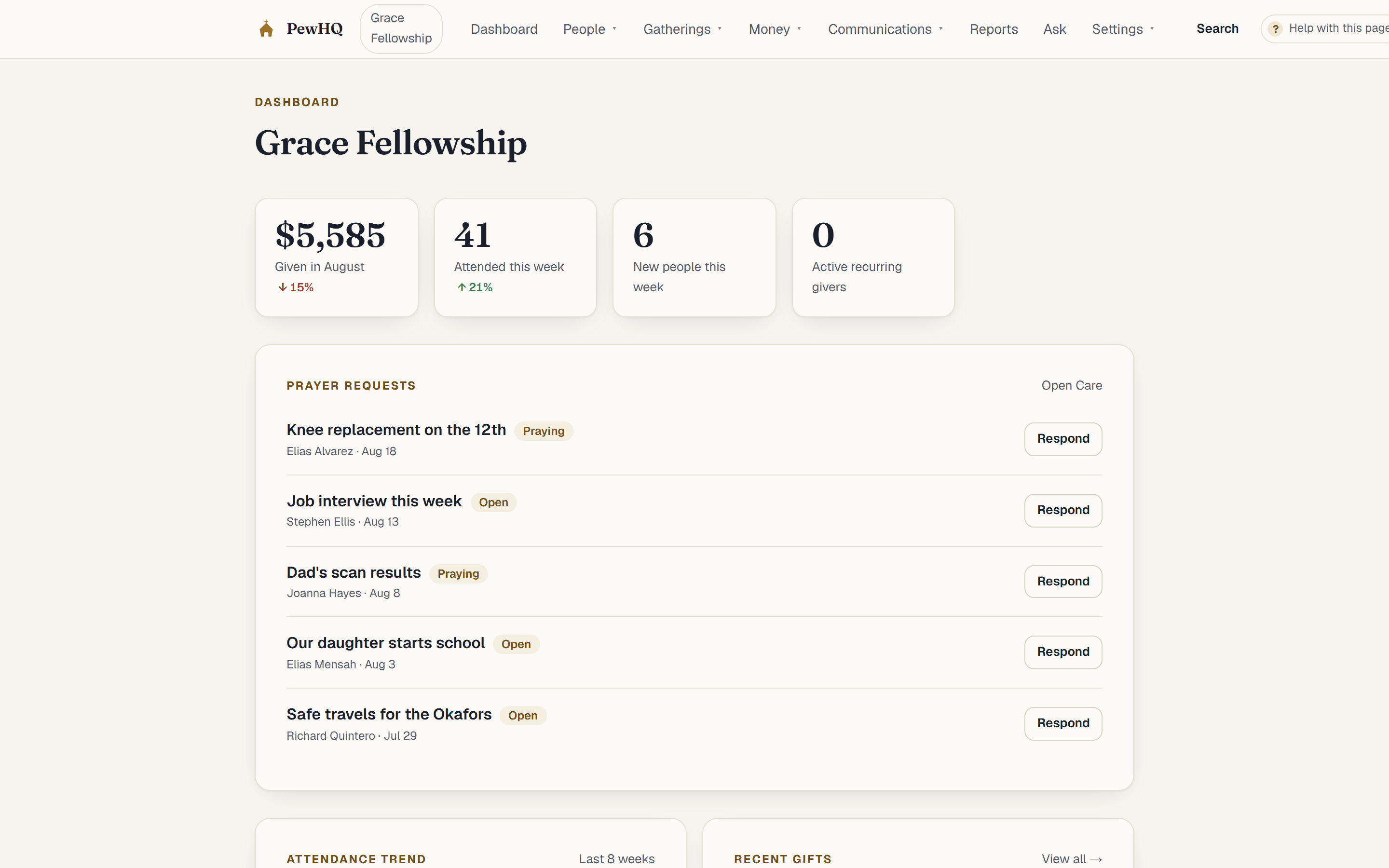Select the Active recurring givers card
Viewport: 1389px width, 868px height.
click(x=873, y=257)
